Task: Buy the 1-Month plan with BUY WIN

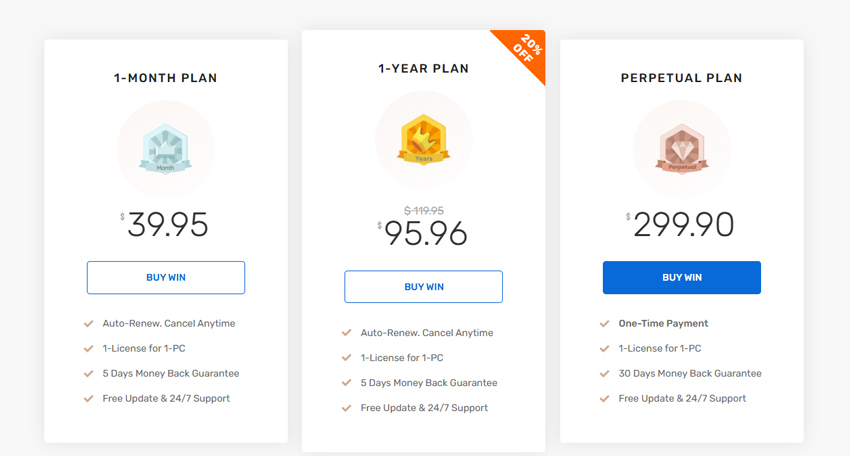Action: coord(166,278)
